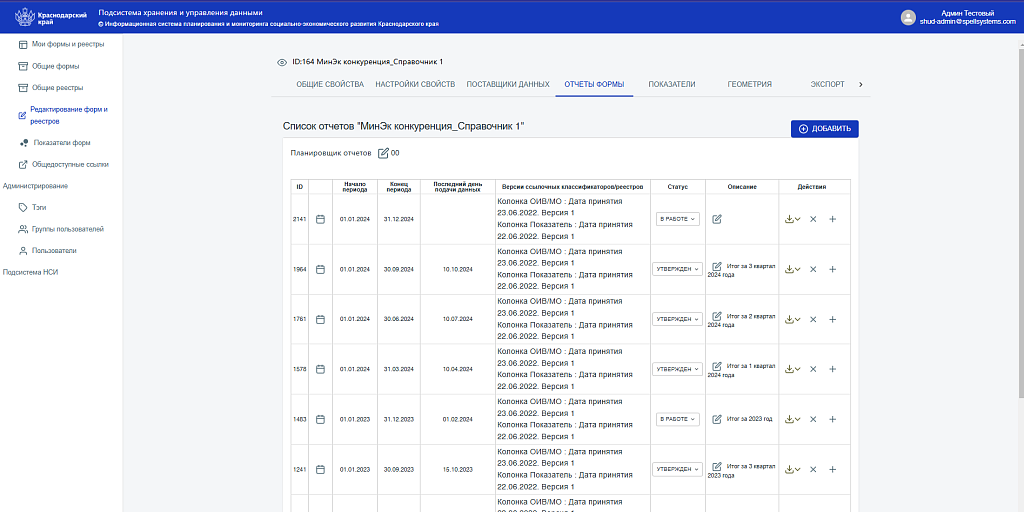Go to Общедоступные ссылки in sidebar
The width and height of the screenshot is (1024, 512).
pos(70,164)
